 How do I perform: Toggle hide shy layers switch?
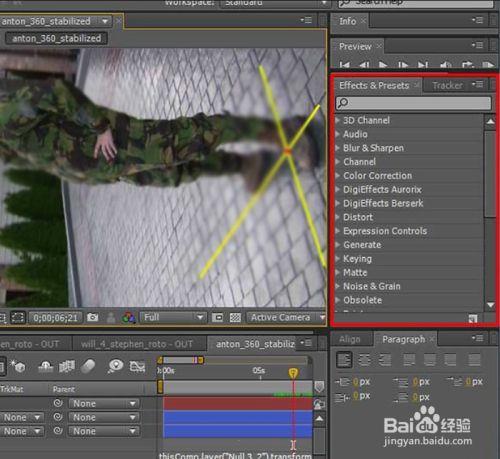(46, 367)
